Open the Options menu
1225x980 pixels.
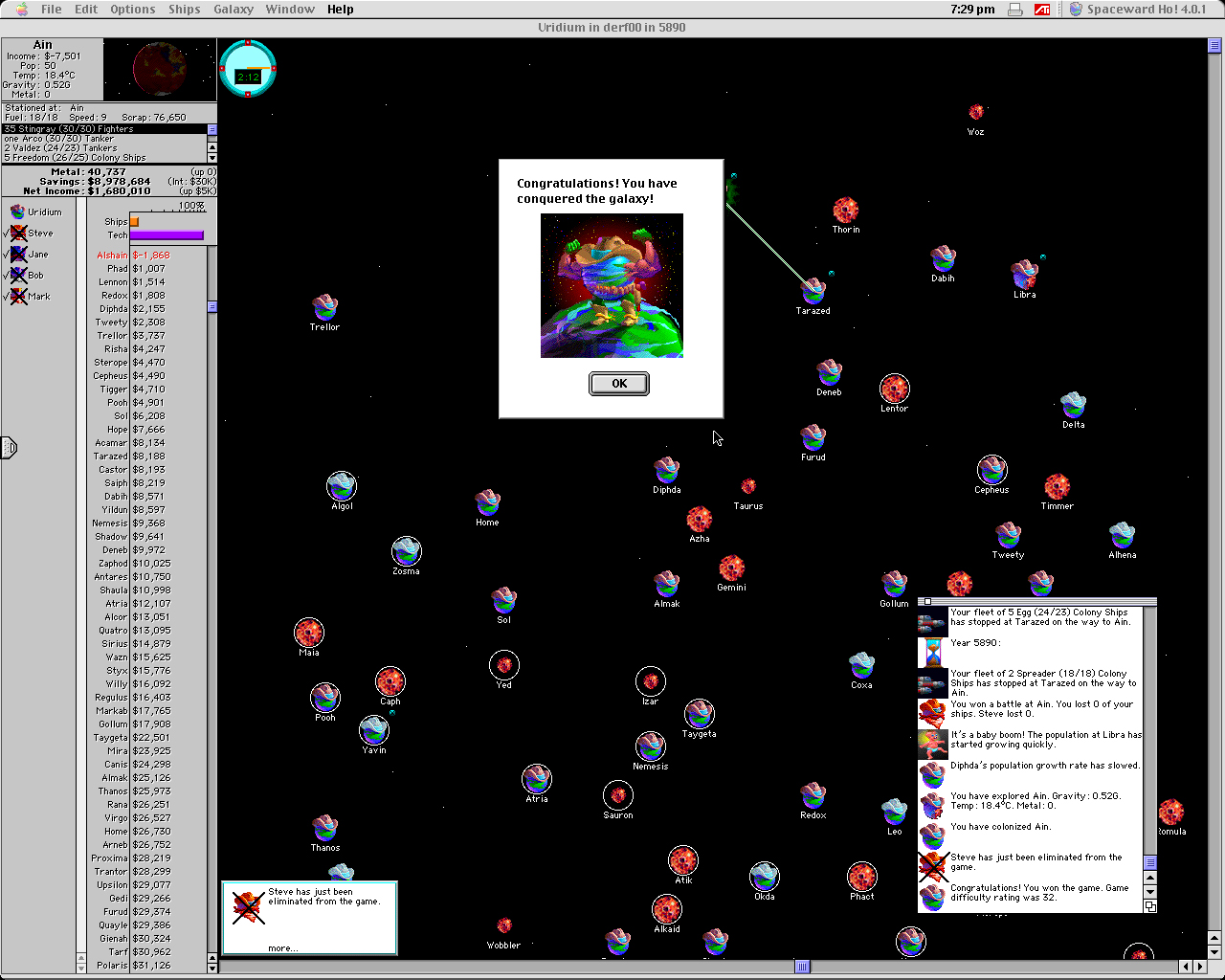(x=133, y=9)
